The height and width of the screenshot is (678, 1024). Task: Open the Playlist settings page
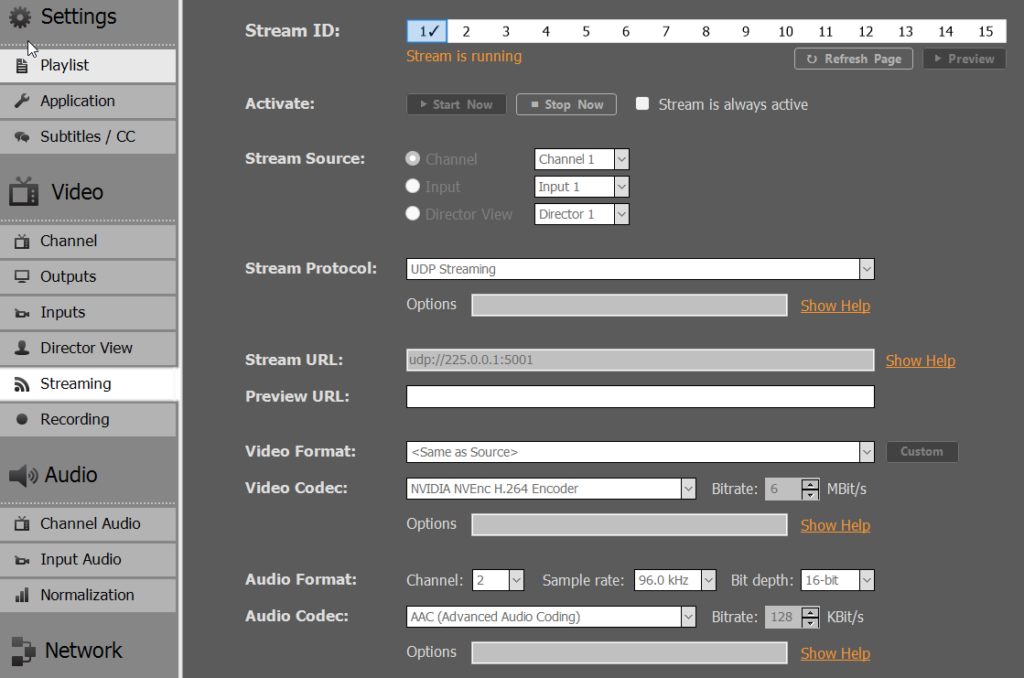tap(65, 64)
